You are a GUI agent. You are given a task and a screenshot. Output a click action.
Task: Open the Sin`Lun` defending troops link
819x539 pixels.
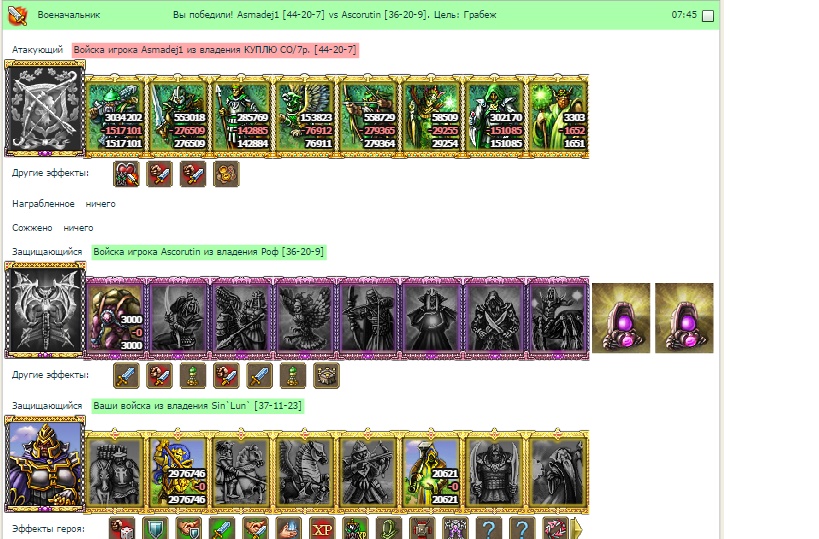pos(197,406)
